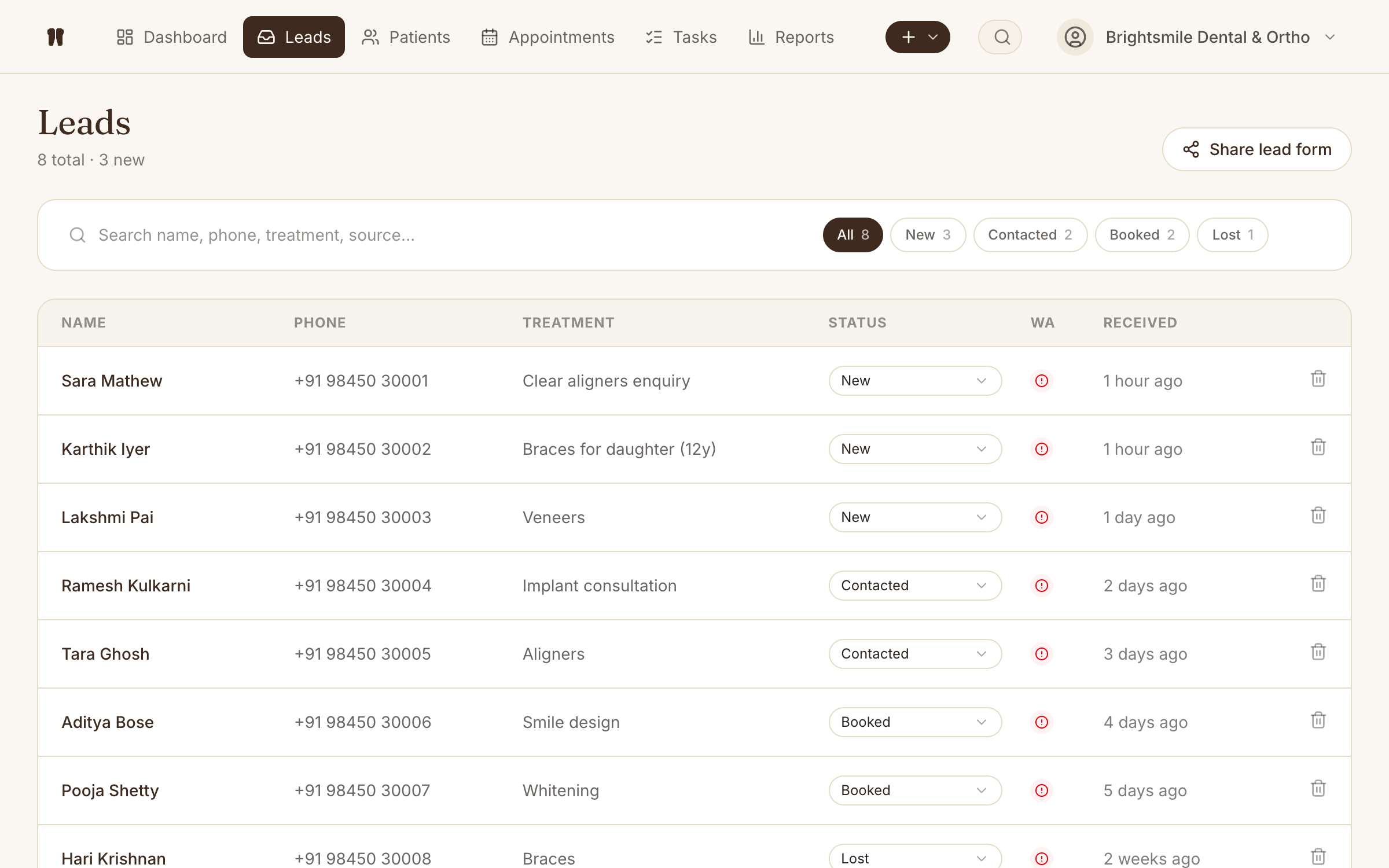The image size is (1389, 868).
Task: Click '2 weeks ago' received value
Action: point(1152,858)
